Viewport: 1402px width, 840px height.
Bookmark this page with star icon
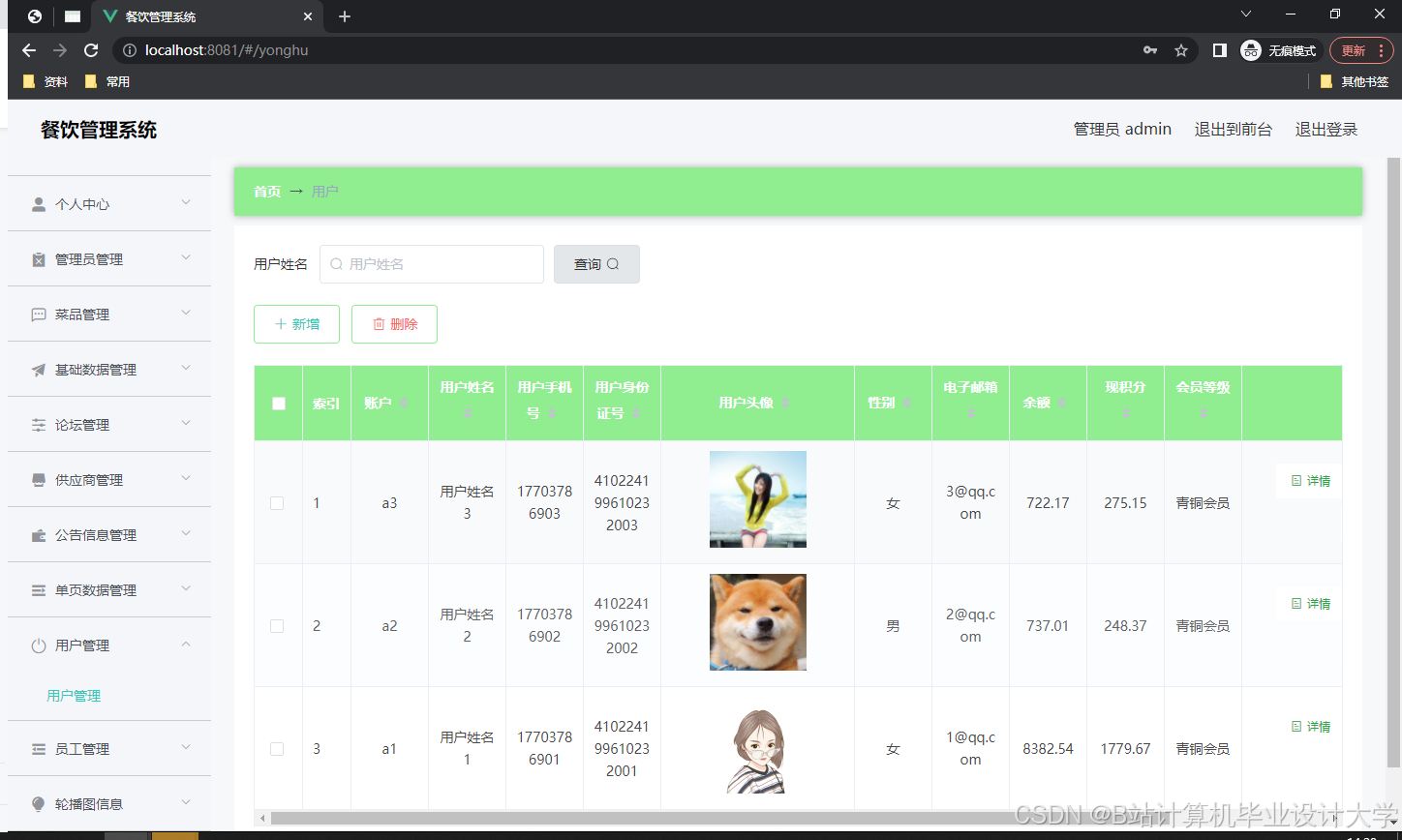[1181, 50]
